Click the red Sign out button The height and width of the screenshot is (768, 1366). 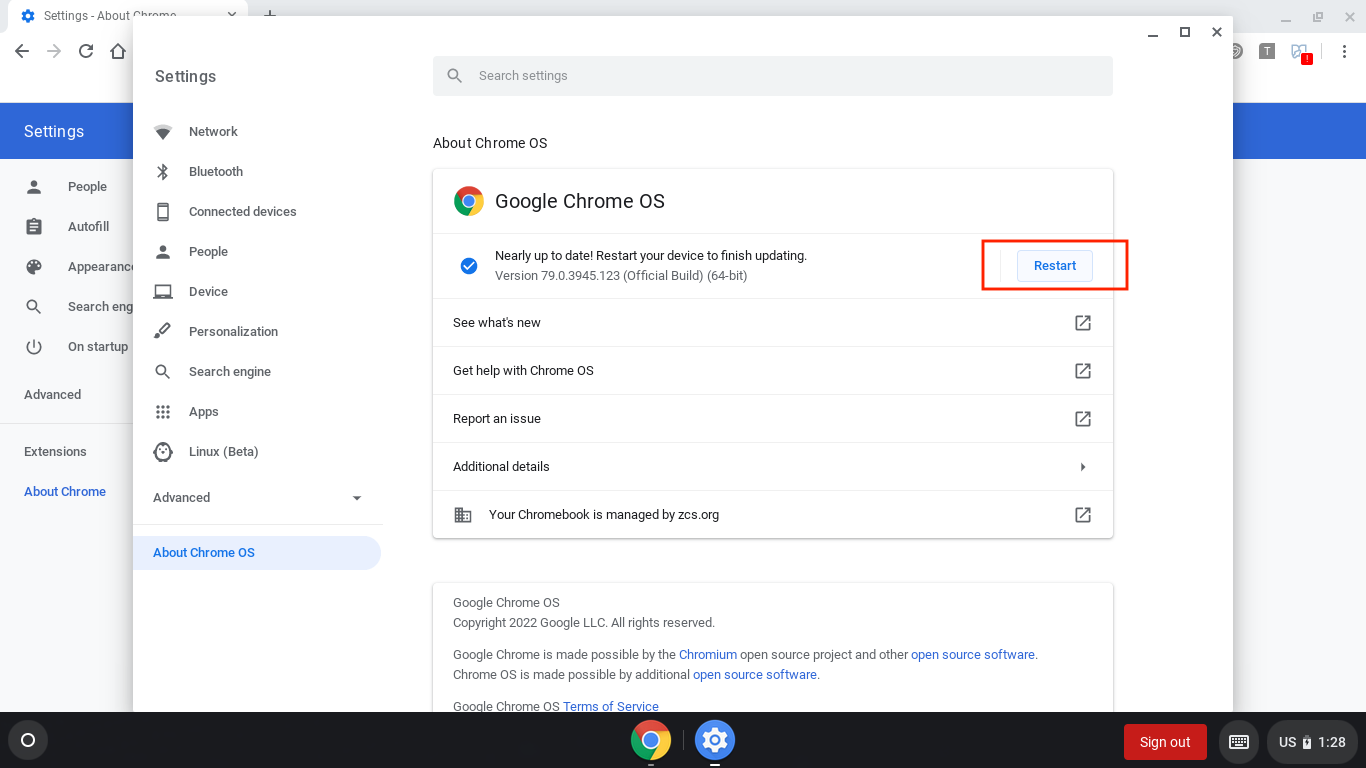[x=1165, y=742]
